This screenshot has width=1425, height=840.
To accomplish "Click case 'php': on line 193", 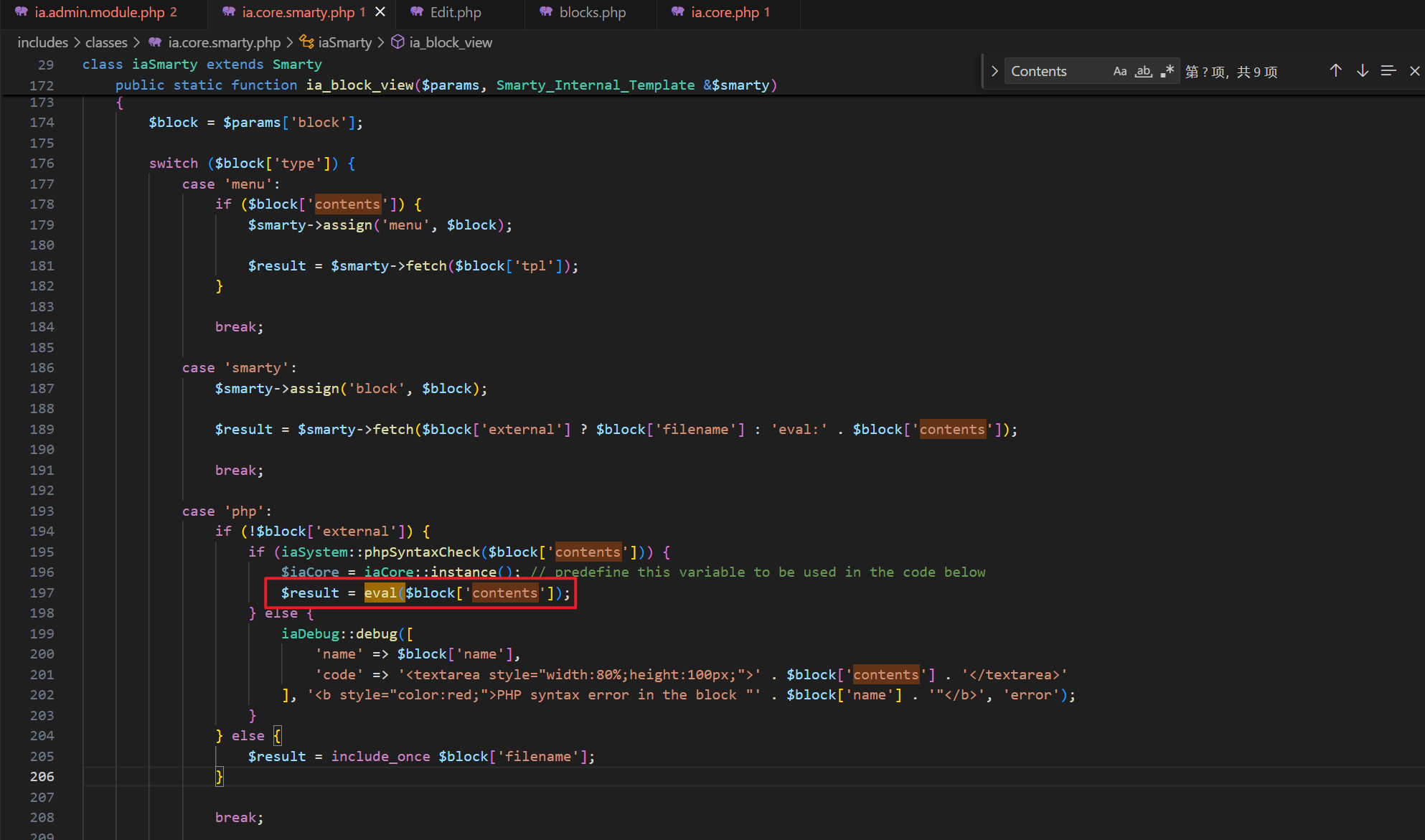I will click(227, 511).
